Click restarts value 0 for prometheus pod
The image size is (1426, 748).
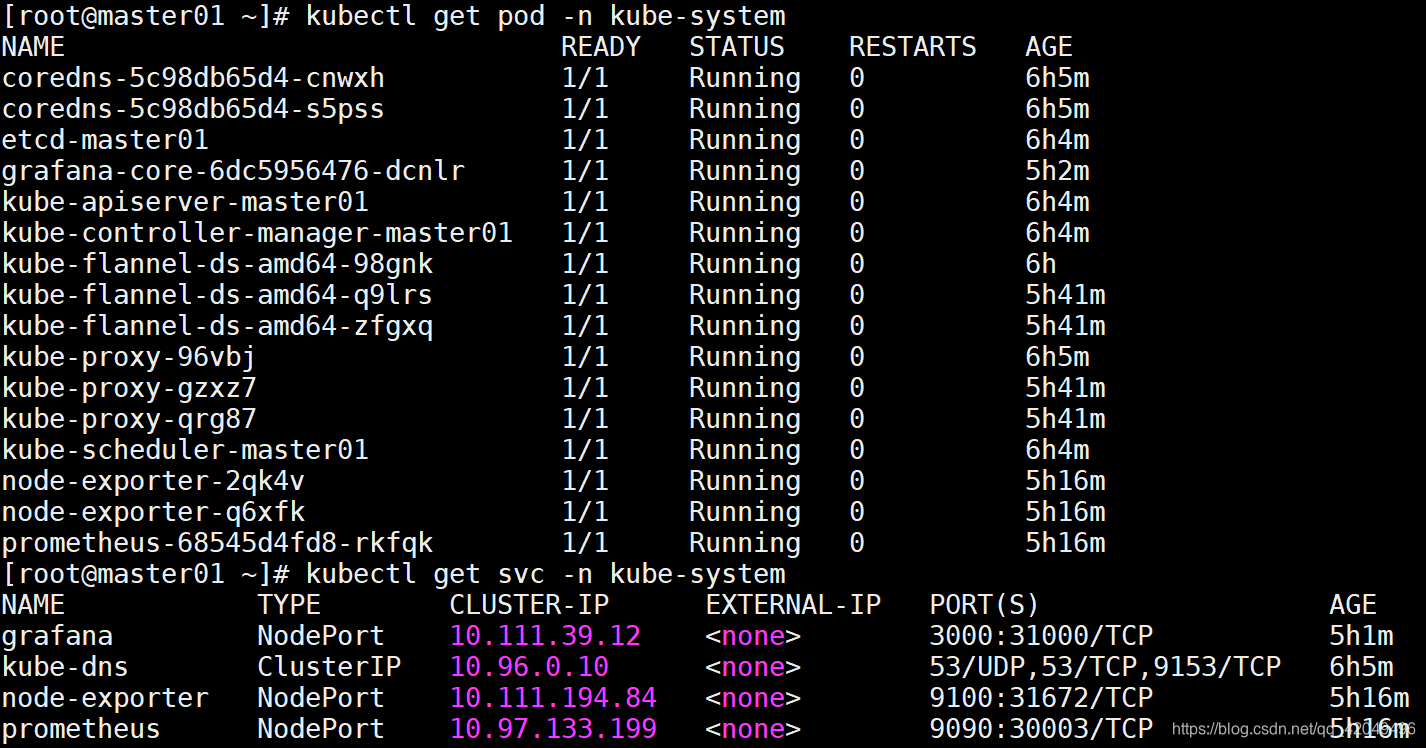[x=857, y=544]
